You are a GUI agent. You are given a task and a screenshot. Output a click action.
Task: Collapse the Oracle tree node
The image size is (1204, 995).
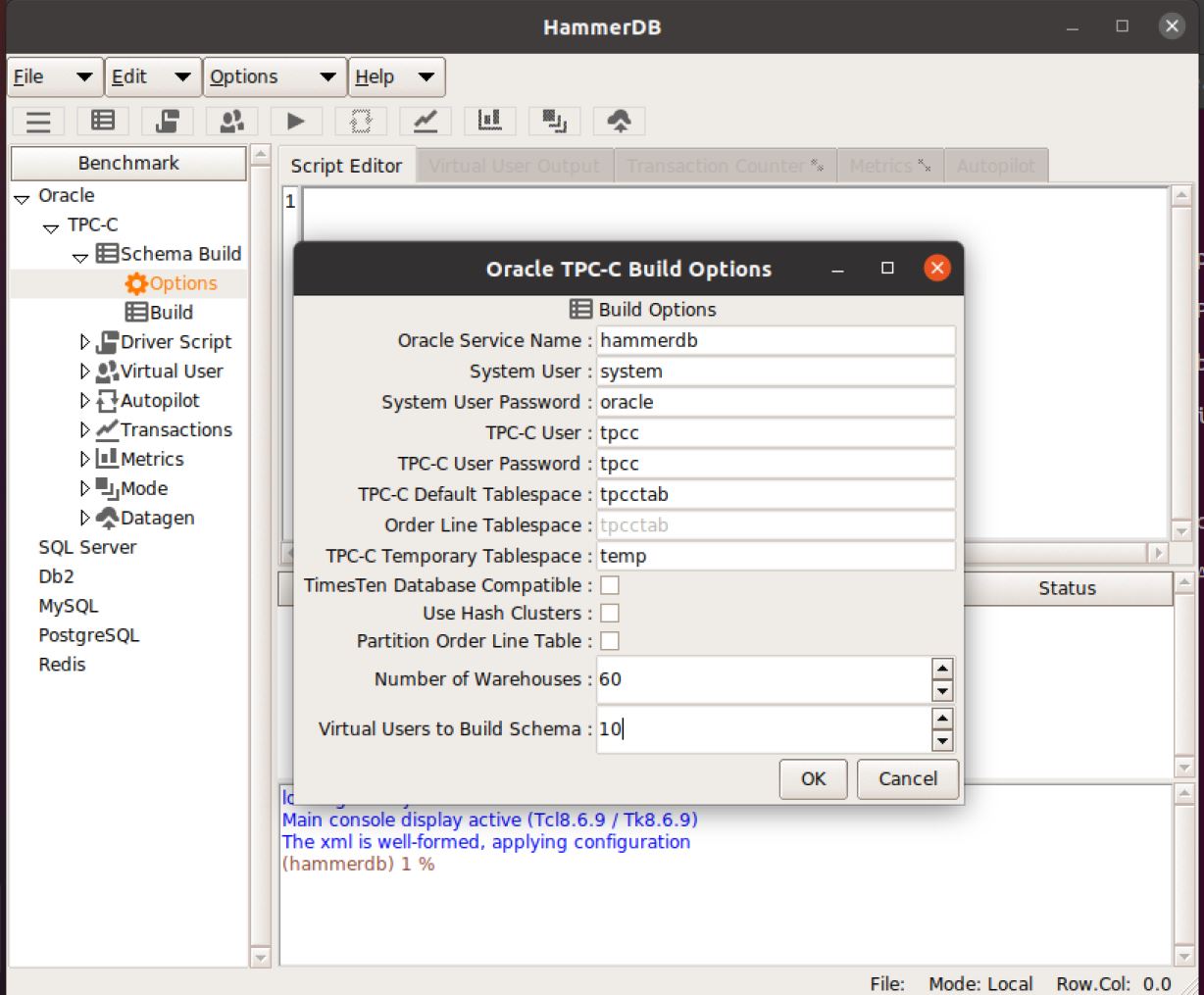click(22, 198)
